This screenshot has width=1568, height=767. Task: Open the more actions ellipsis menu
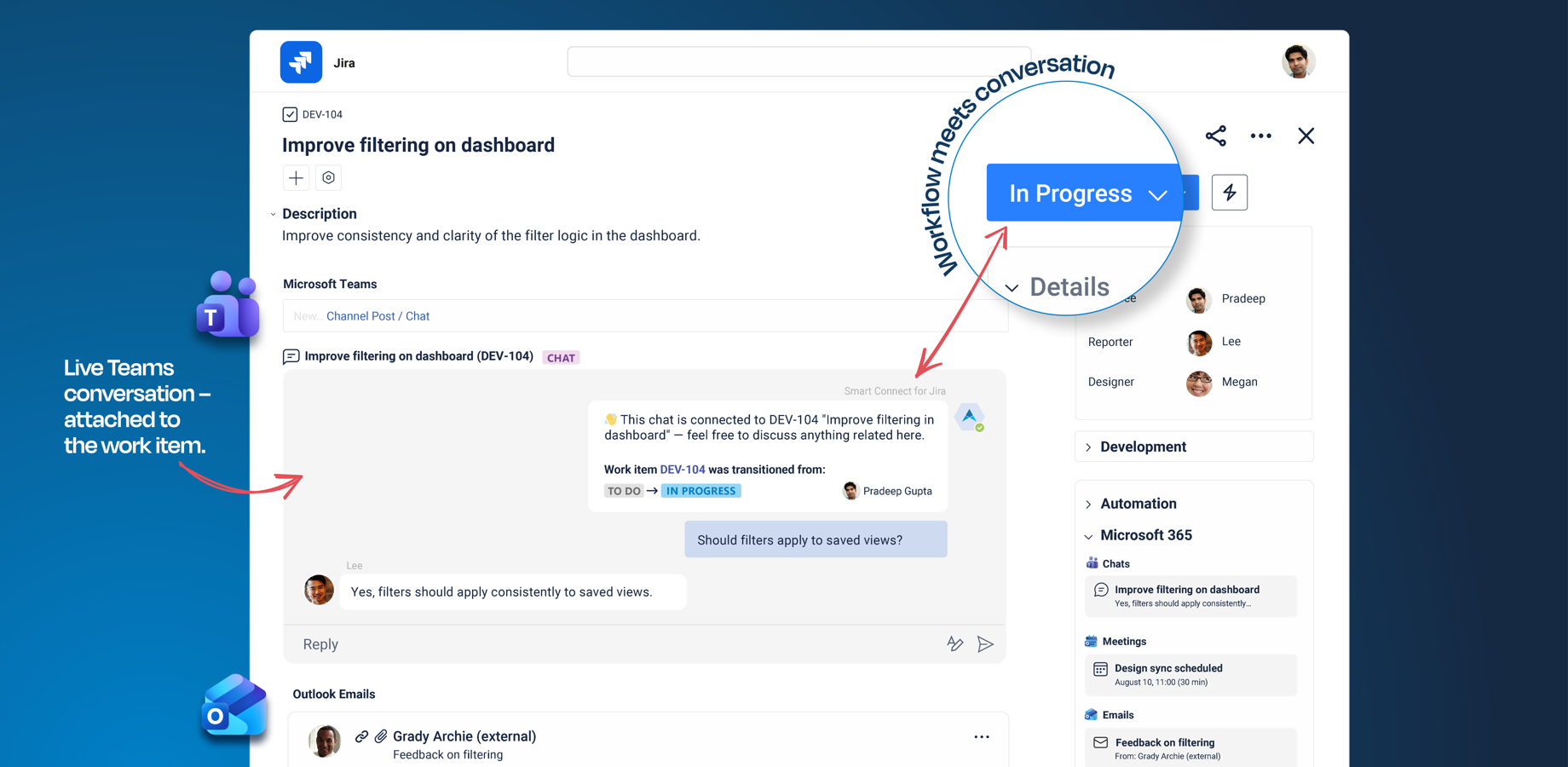(1261, 136)
